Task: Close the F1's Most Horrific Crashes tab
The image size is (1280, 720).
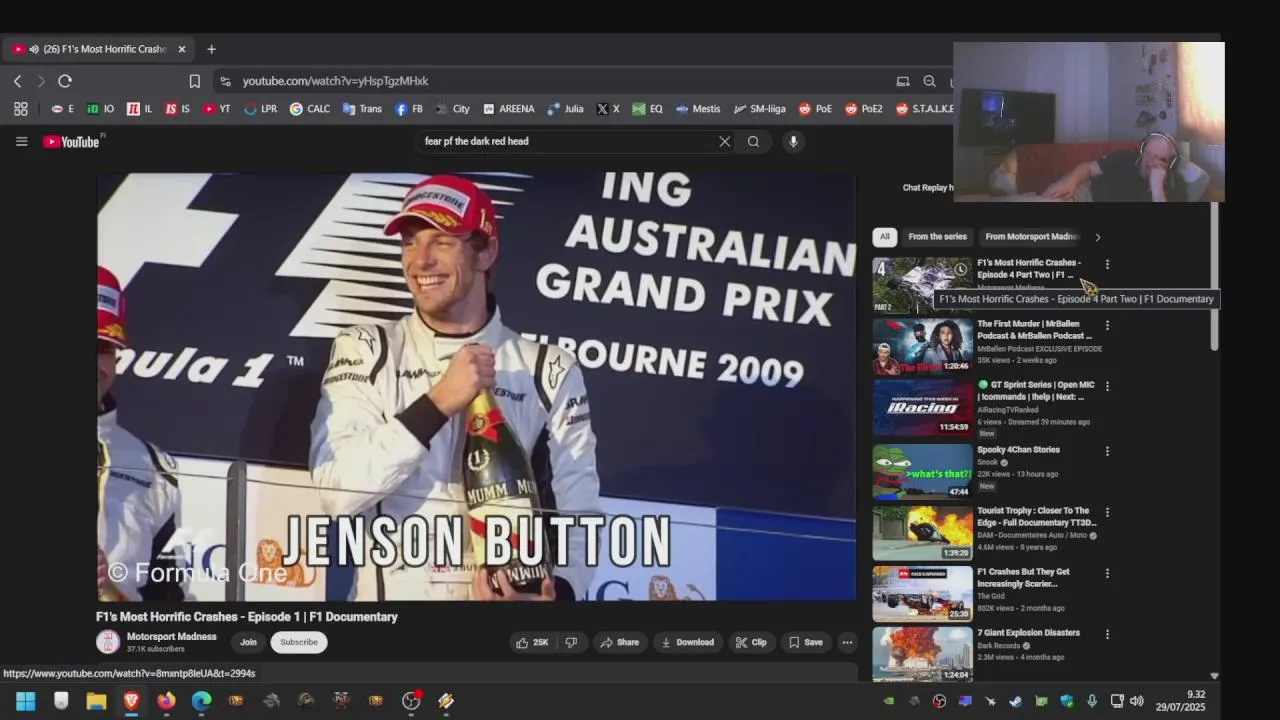Action: [182, 49]
